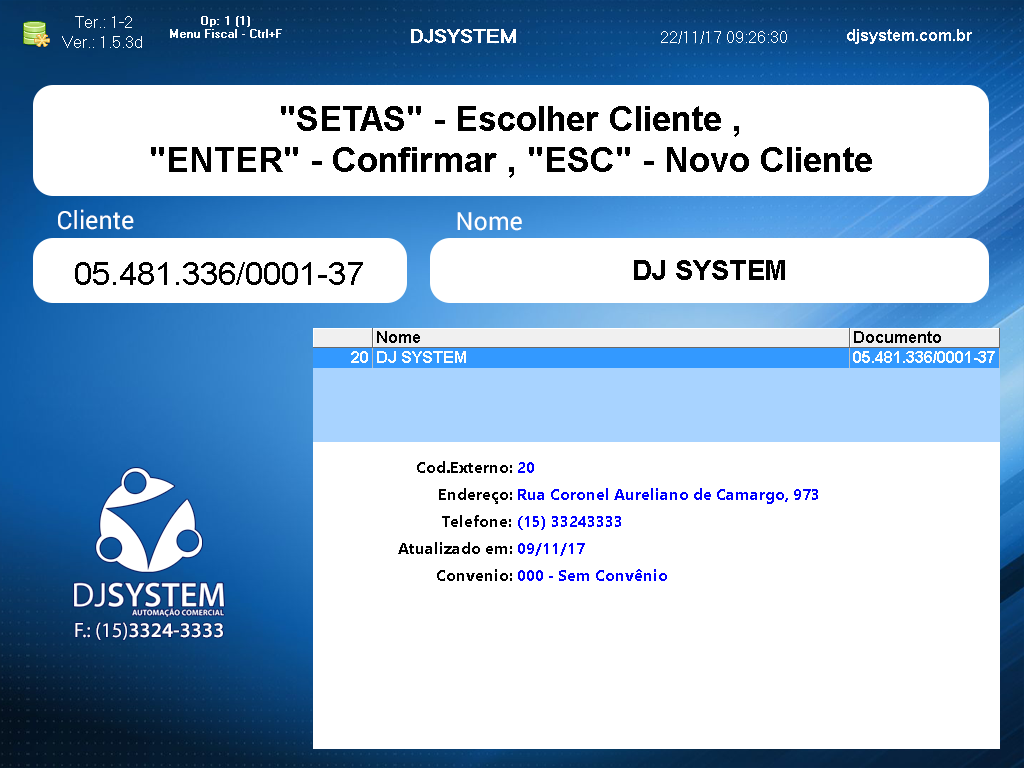Click the Convenio value 000 - Sem Convênio
The height and width of the screenshot is (768, 1024).
pos(592,575)
